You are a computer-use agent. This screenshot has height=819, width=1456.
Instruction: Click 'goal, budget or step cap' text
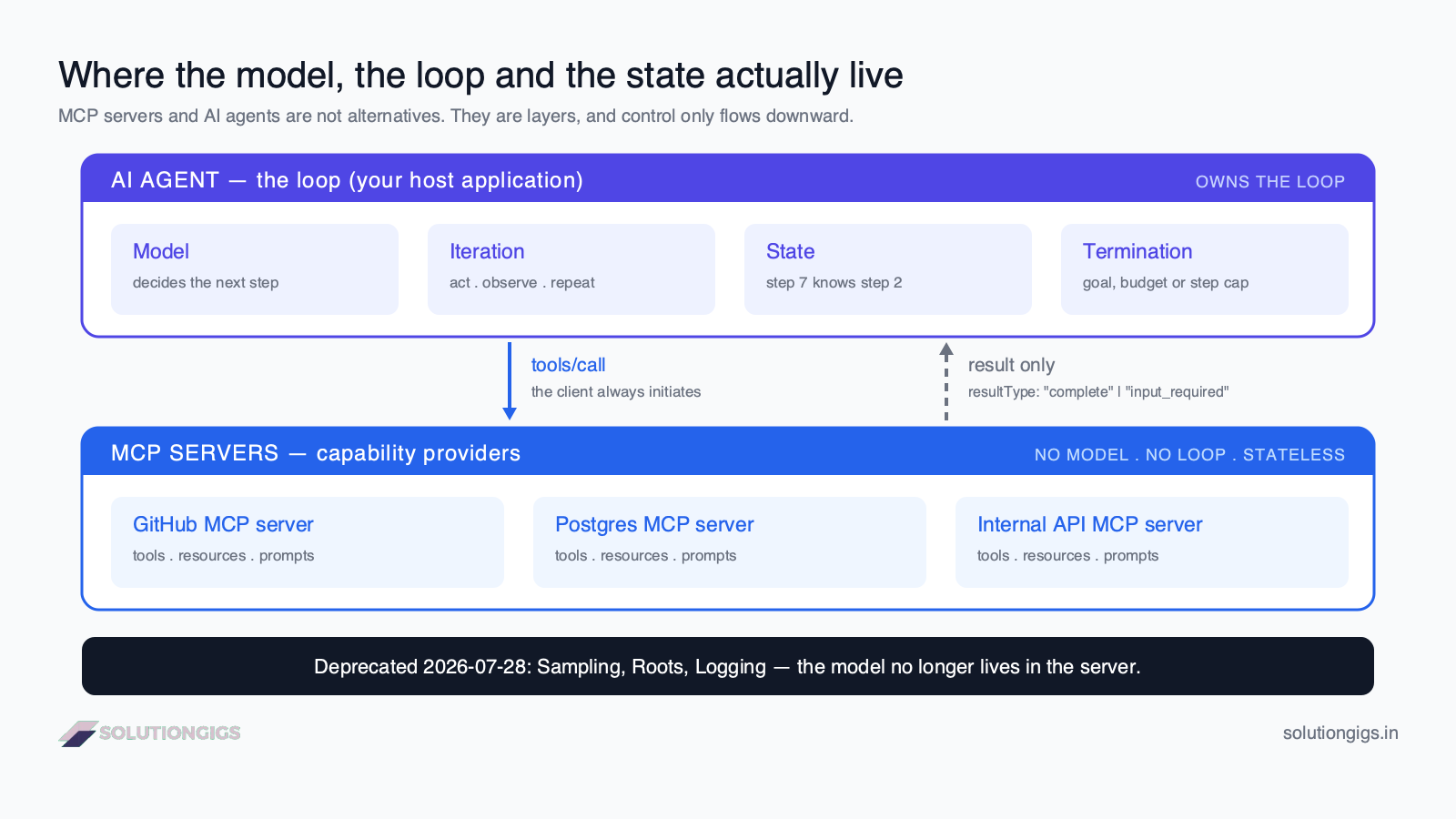pos(1166,283)
